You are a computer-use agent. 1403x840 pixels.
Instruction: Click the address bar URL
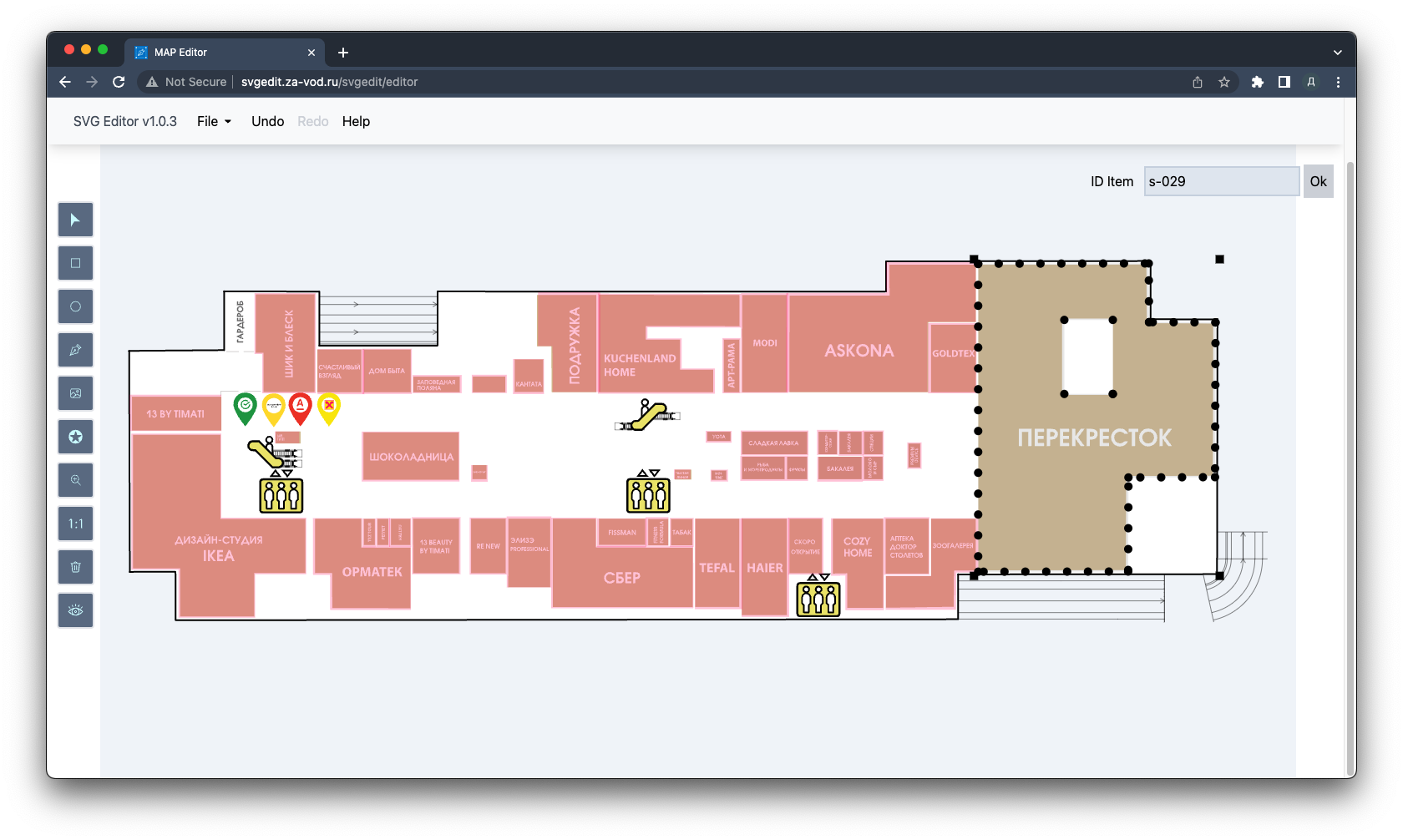coord(329,82)
